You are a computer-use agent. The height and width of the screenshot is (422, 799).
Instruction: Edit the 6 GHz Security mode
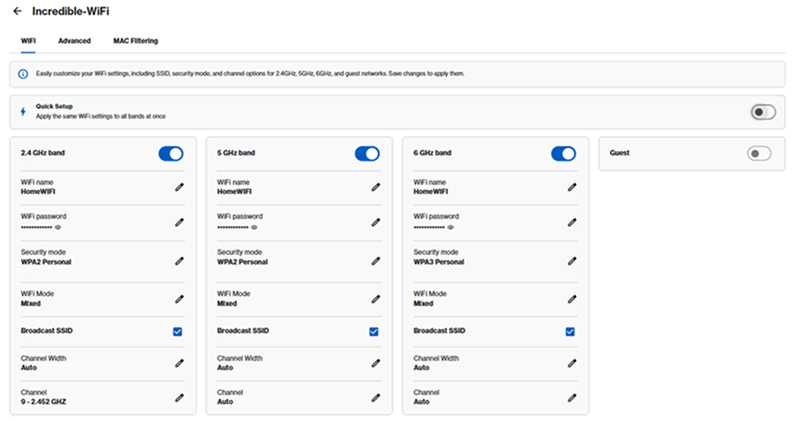click(572, 260)
